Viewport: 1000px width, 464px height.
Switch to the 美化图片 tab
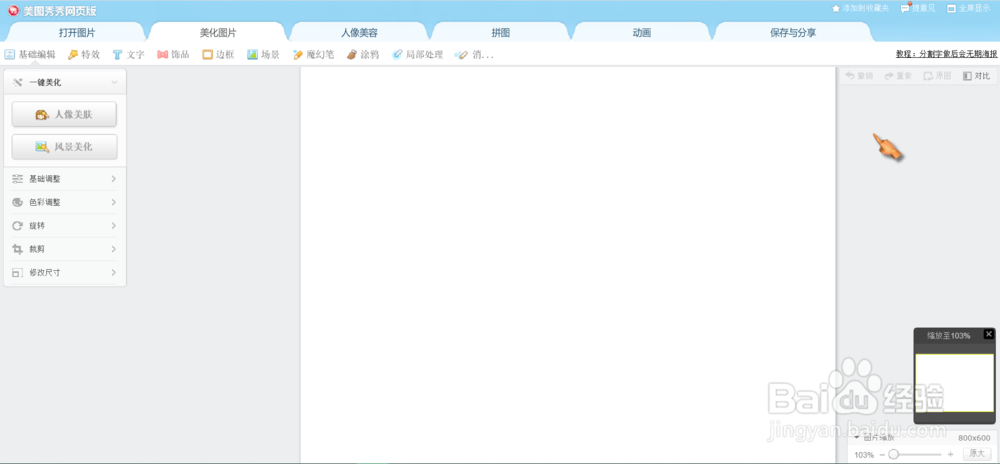click(x=217, y=33)
